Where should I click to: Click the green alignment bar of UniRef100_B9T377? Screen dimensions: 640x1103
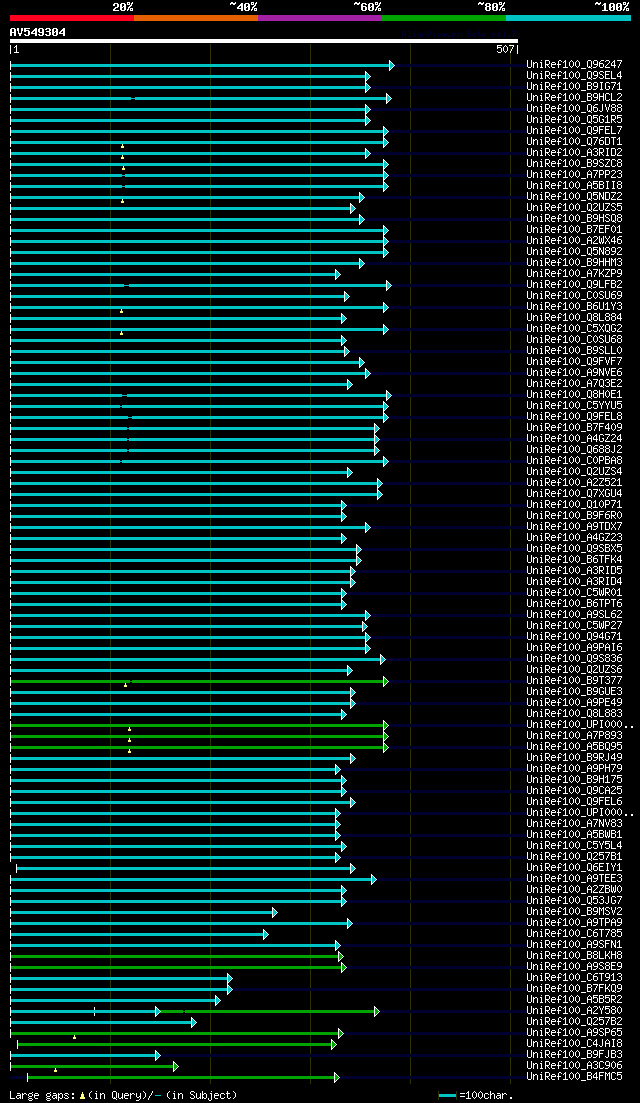tap(198, 682)
